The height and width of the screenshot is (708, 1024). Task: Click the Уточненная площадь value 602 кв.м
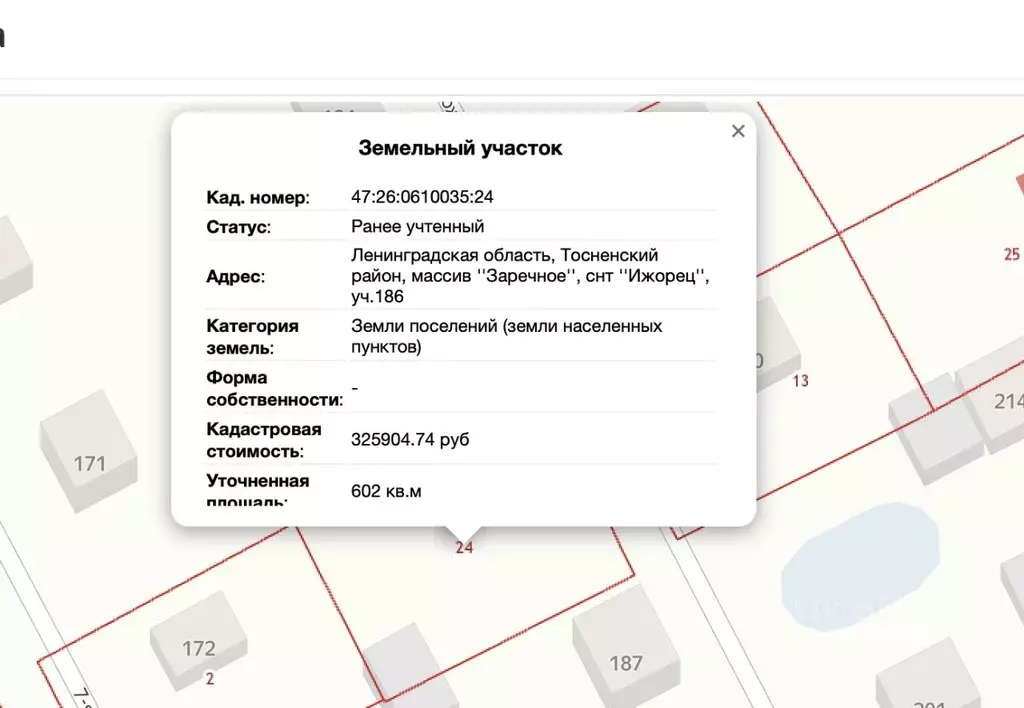[384, 491]
